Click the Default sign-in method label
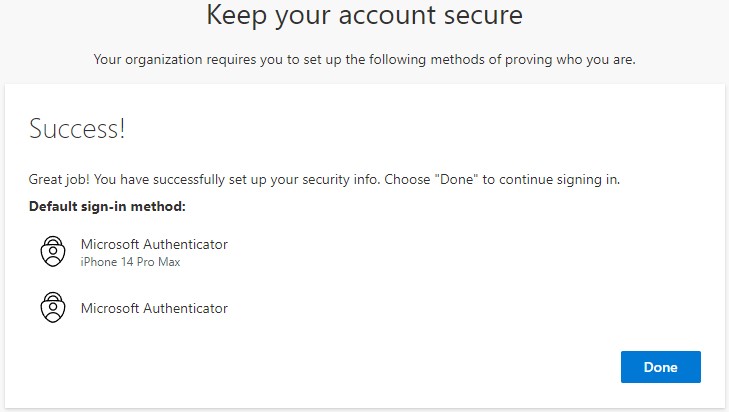 pyautogui.click(x=108, y=207)
